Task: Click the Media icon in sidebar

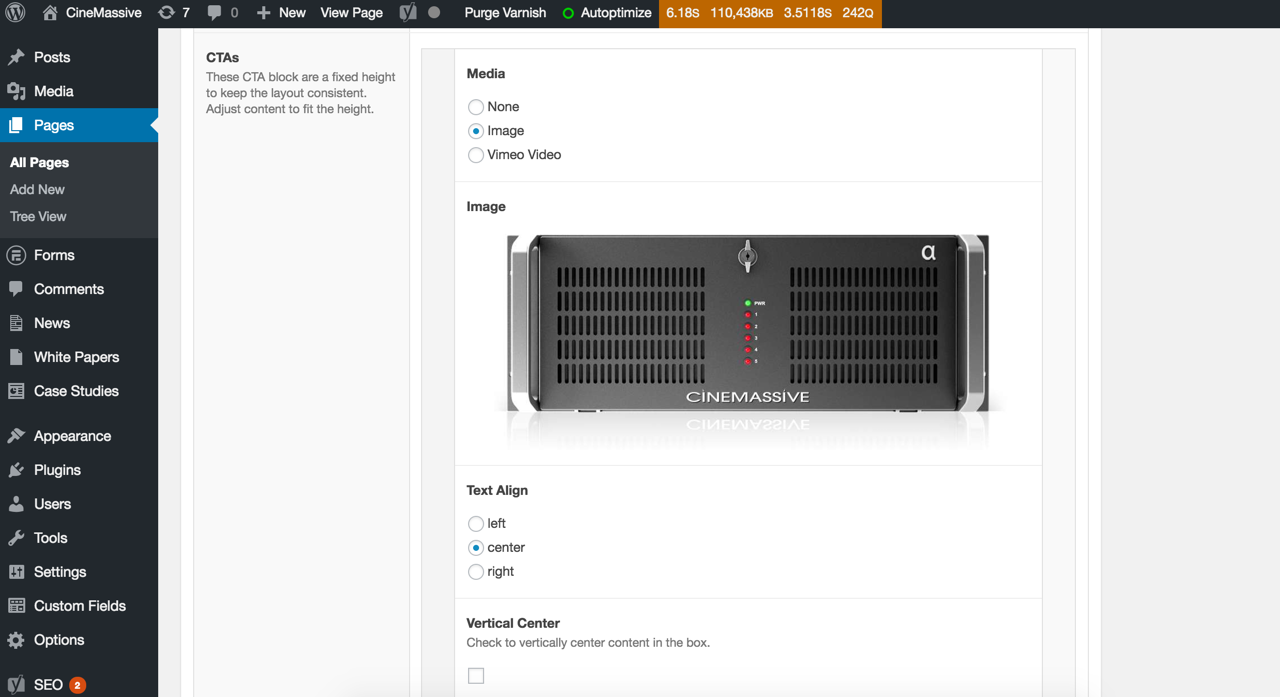Action: [16, 92]
